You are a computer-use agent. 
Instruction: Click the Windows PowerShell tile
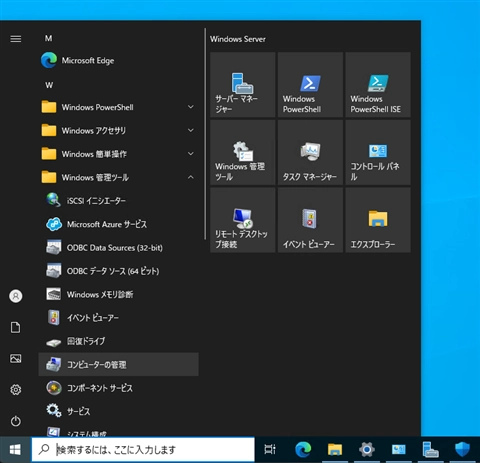coord(310,85)
